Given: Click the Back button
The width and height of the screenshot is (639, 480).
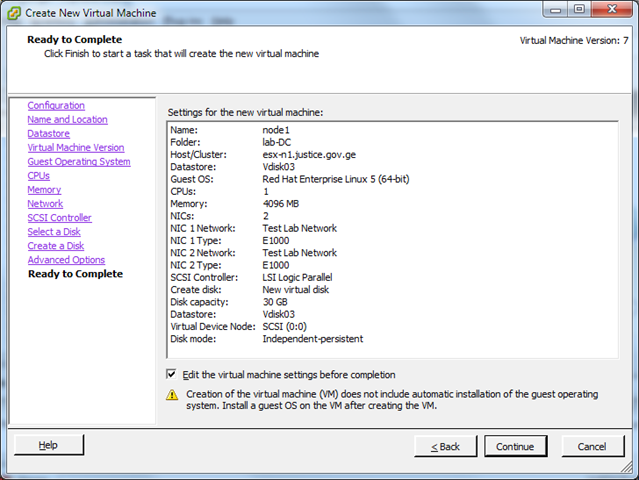Looking at the screenshot, I should [445, 446].
